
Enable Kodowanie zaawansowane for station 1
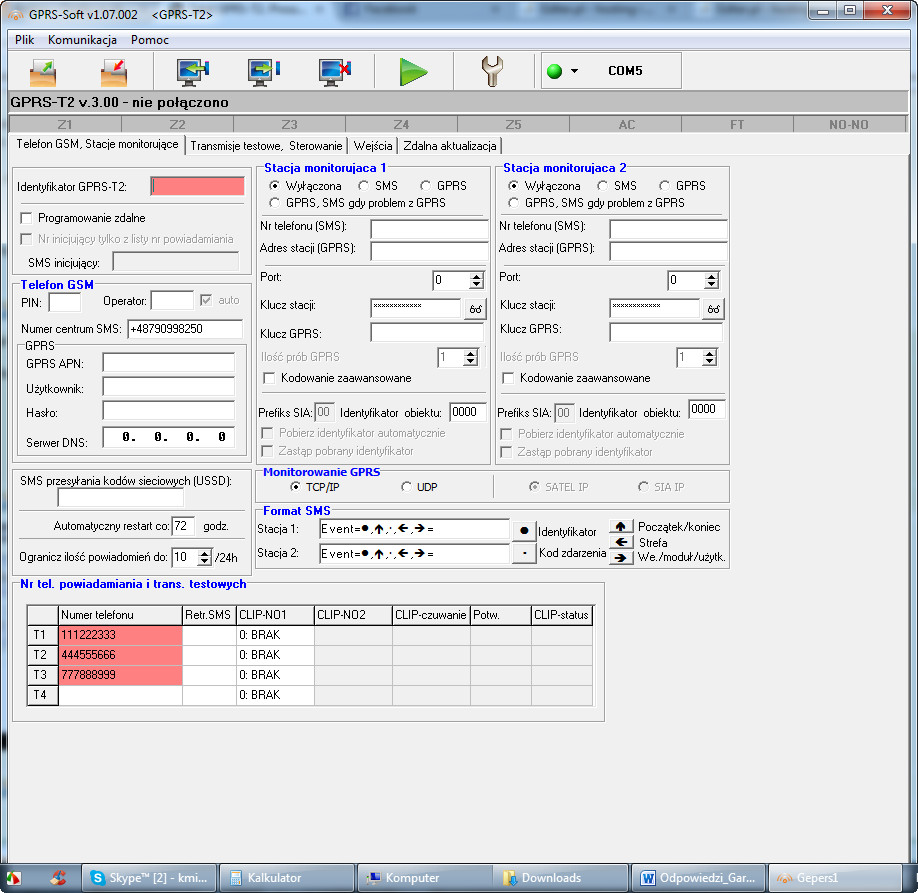click(269, 378)
